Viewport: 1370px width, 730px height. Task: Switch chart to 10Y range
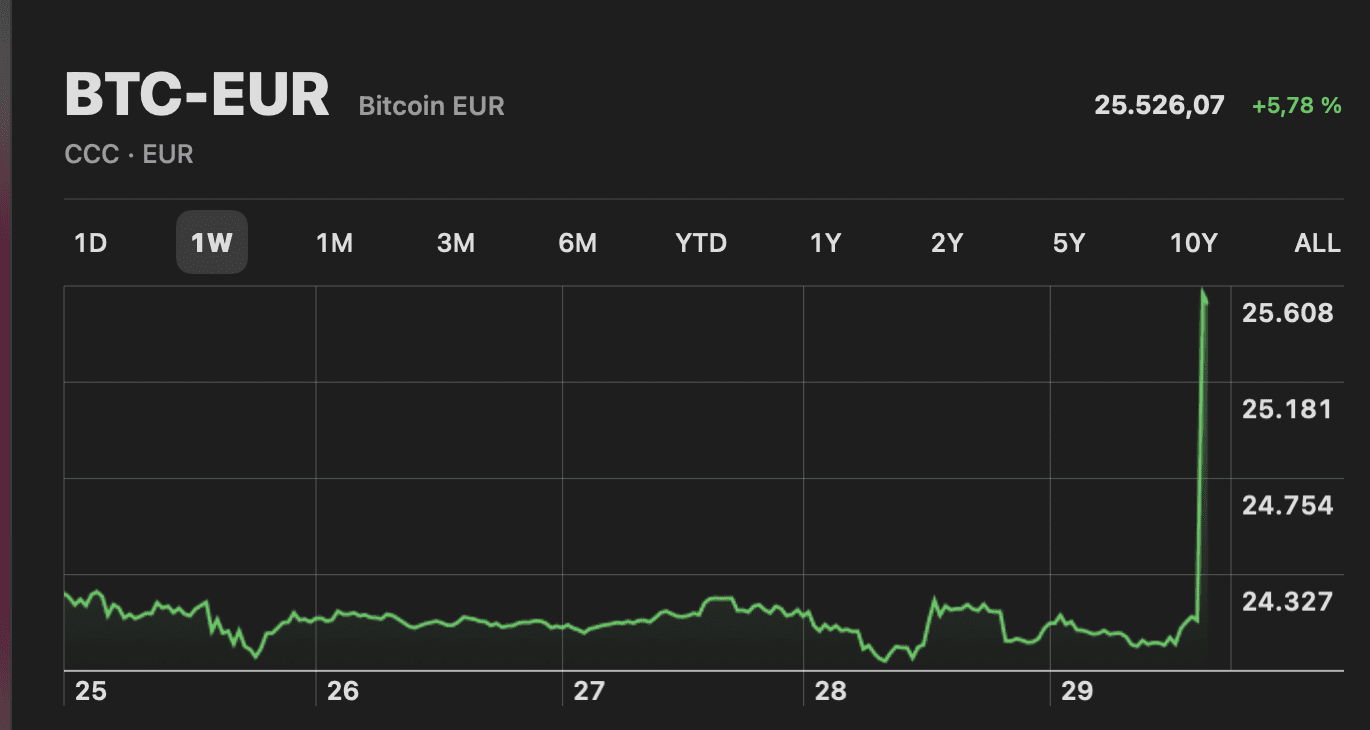click(x=1193, y=243)
